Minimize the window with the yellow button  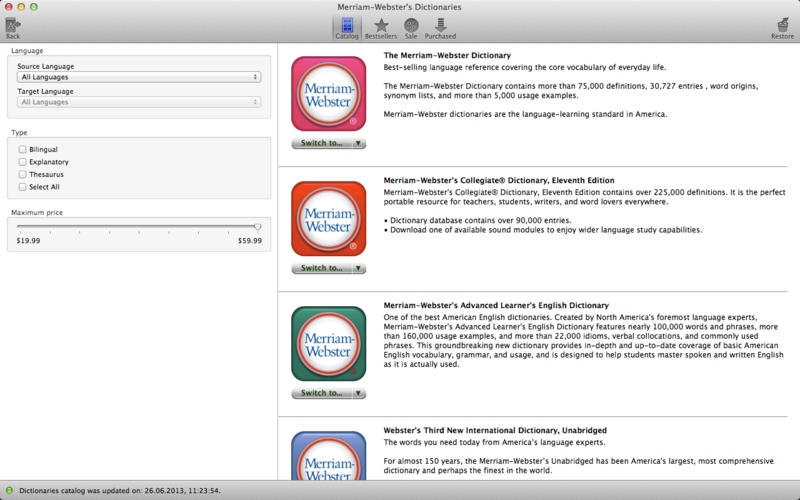pos(21,7)
